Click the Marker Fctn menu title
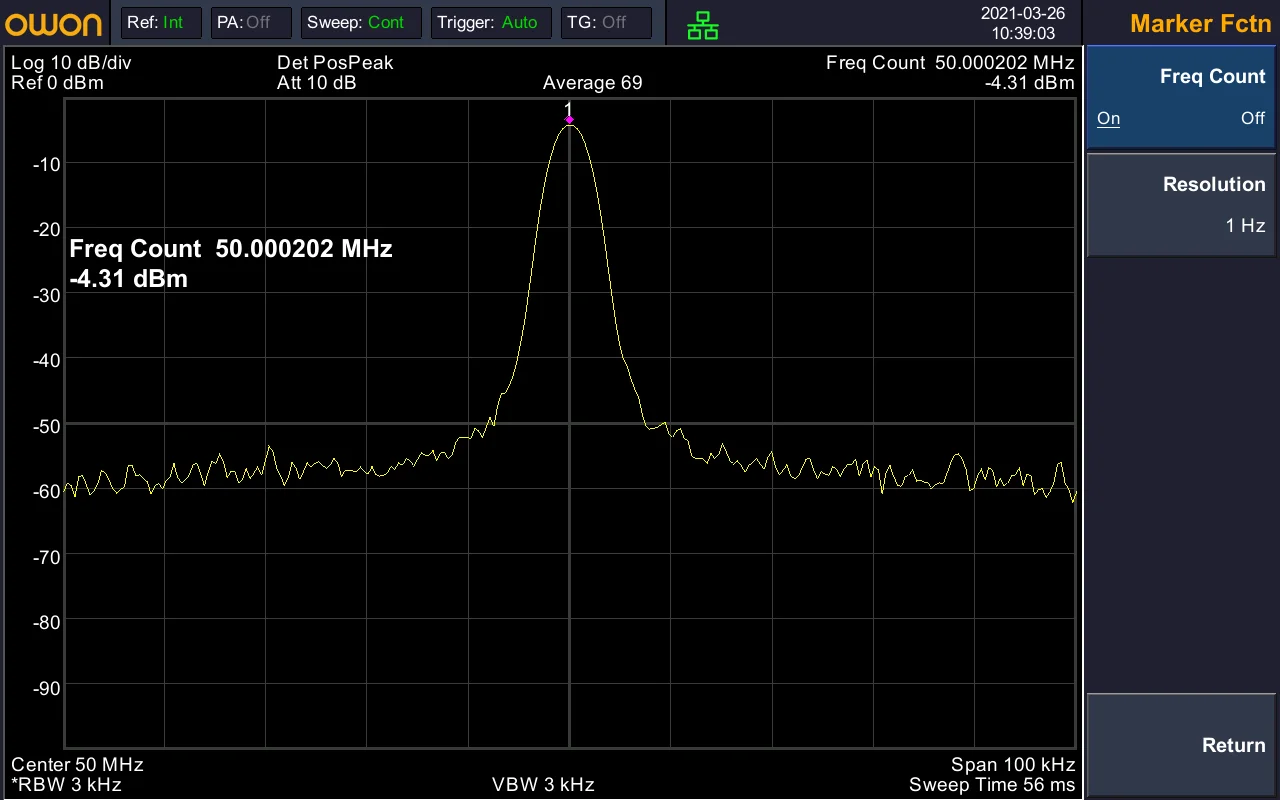The image size is (1280, 800). pyautogui.click(x=1200, y=24)
